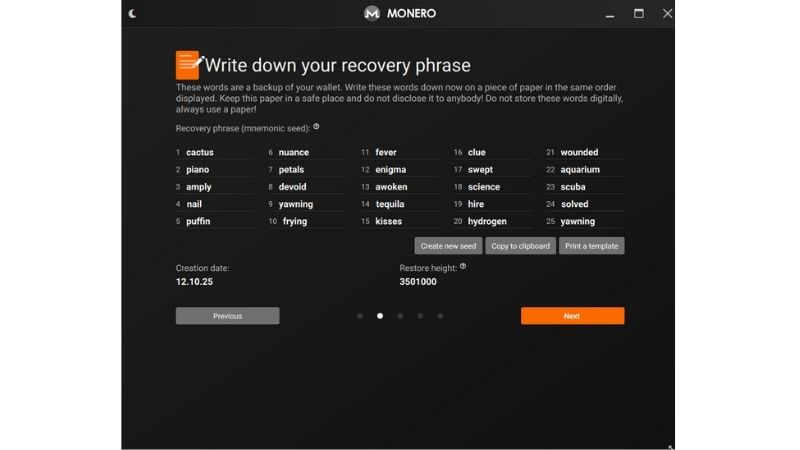Screen dimensions: 800x450
Task: Click seed word 24 'solved'
Action: [574, 204]
